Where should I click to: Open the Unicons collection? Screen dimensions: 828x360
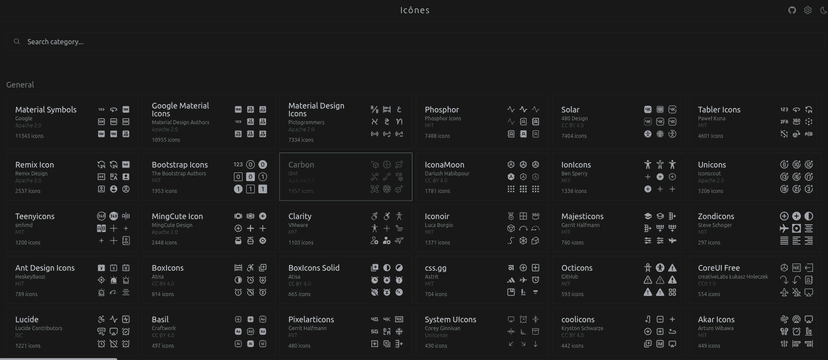(755, 177)
